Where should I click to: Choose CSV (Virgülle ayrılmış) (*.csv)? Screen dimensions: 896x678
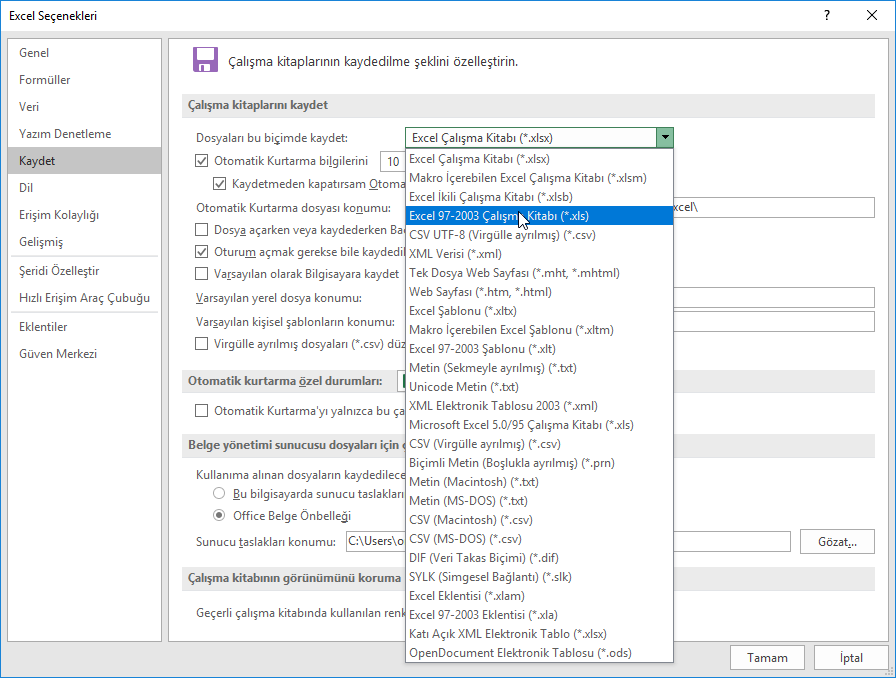[x=539, y=444]
